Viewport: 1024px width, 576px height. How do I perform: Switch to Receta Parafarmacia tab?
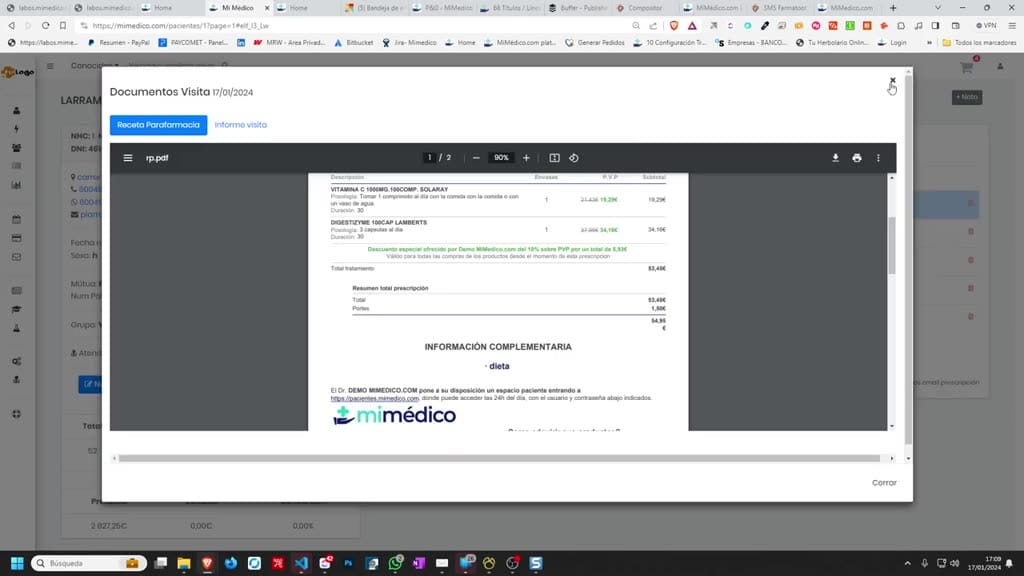tap(159, 125)
